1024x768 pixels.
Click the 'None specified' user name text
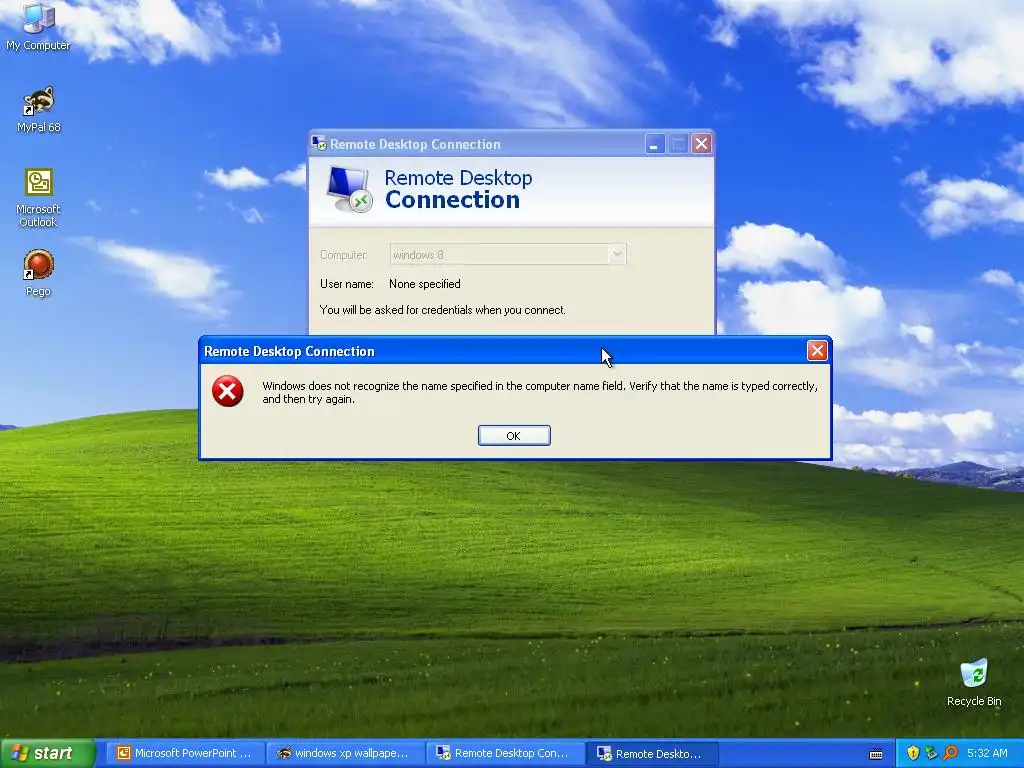click(x=424, y=283)
